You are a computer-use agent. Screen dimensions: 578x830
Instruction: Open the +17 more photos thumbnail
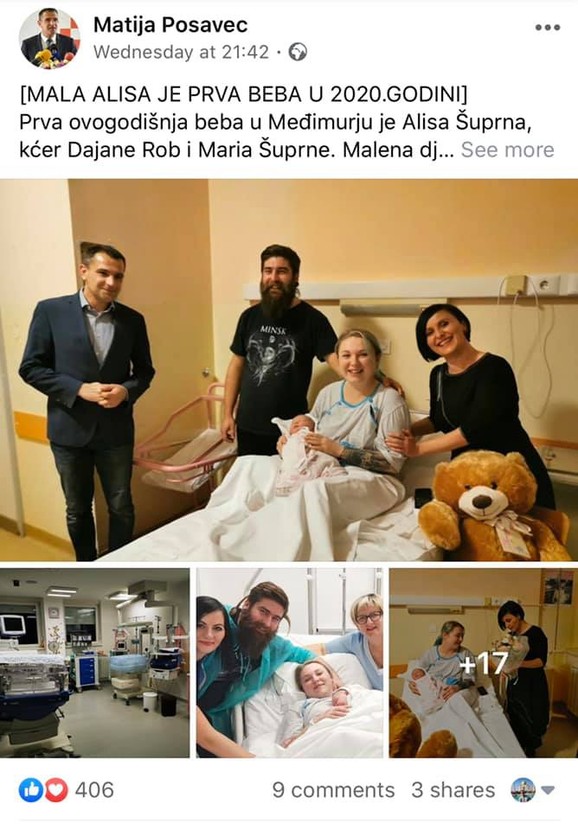484,663
